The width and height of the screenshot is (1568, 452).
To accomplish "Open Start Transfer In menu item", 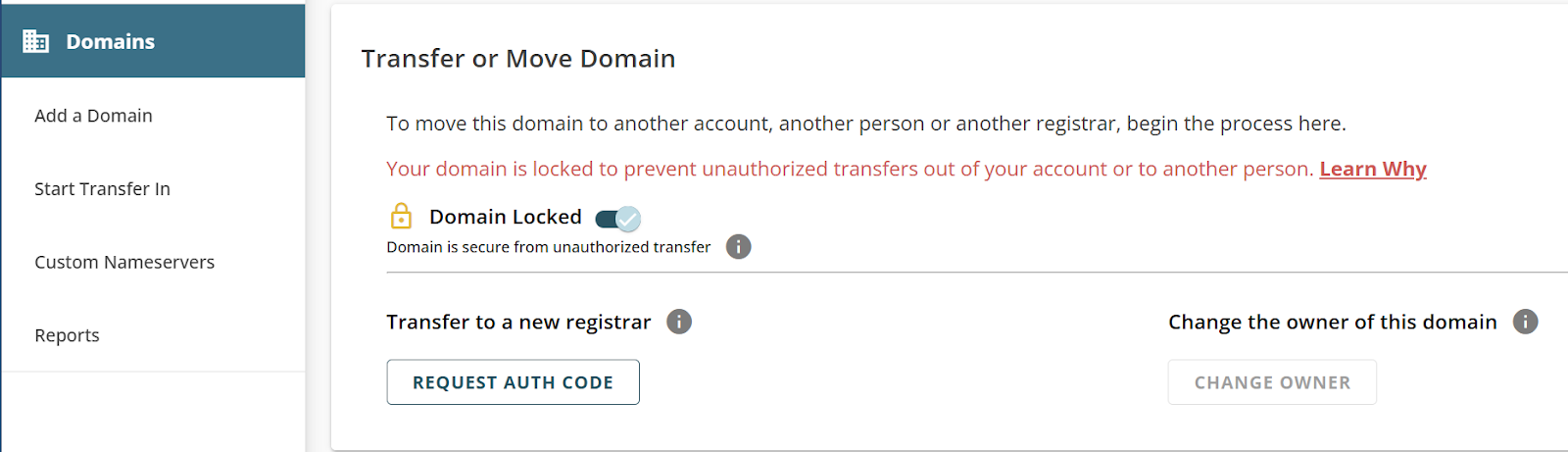I will click(x=102, y=189).
